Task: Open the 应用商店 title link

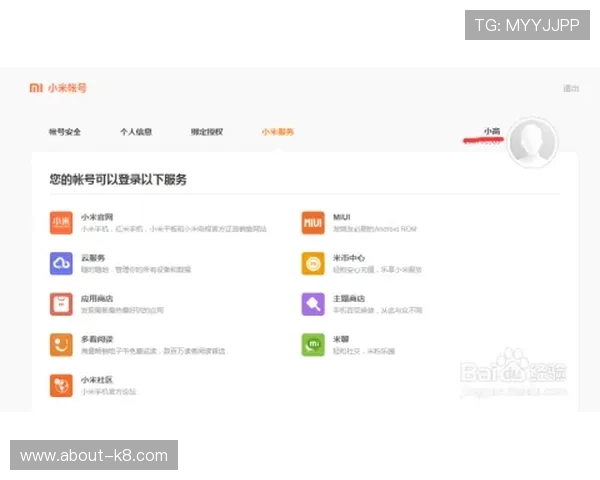Action: (x=97, y=299)
